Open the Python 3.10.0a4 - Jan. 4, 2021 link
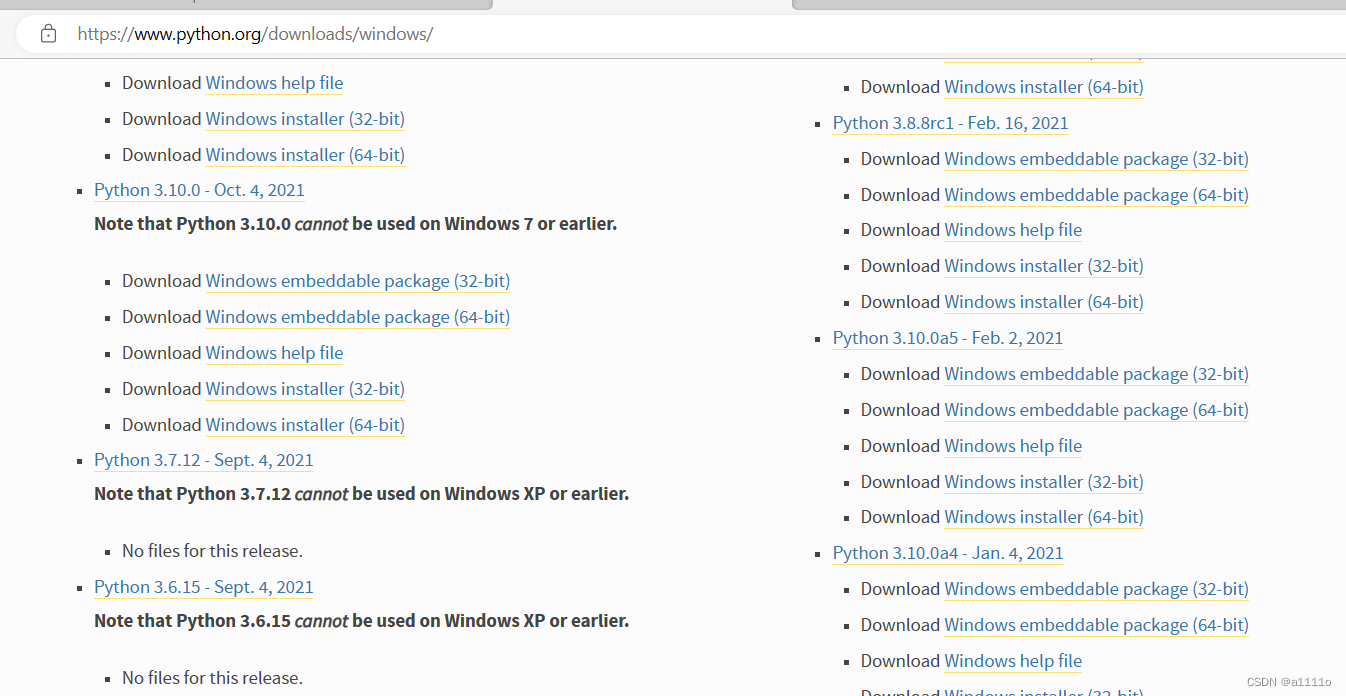 (947, 553)
